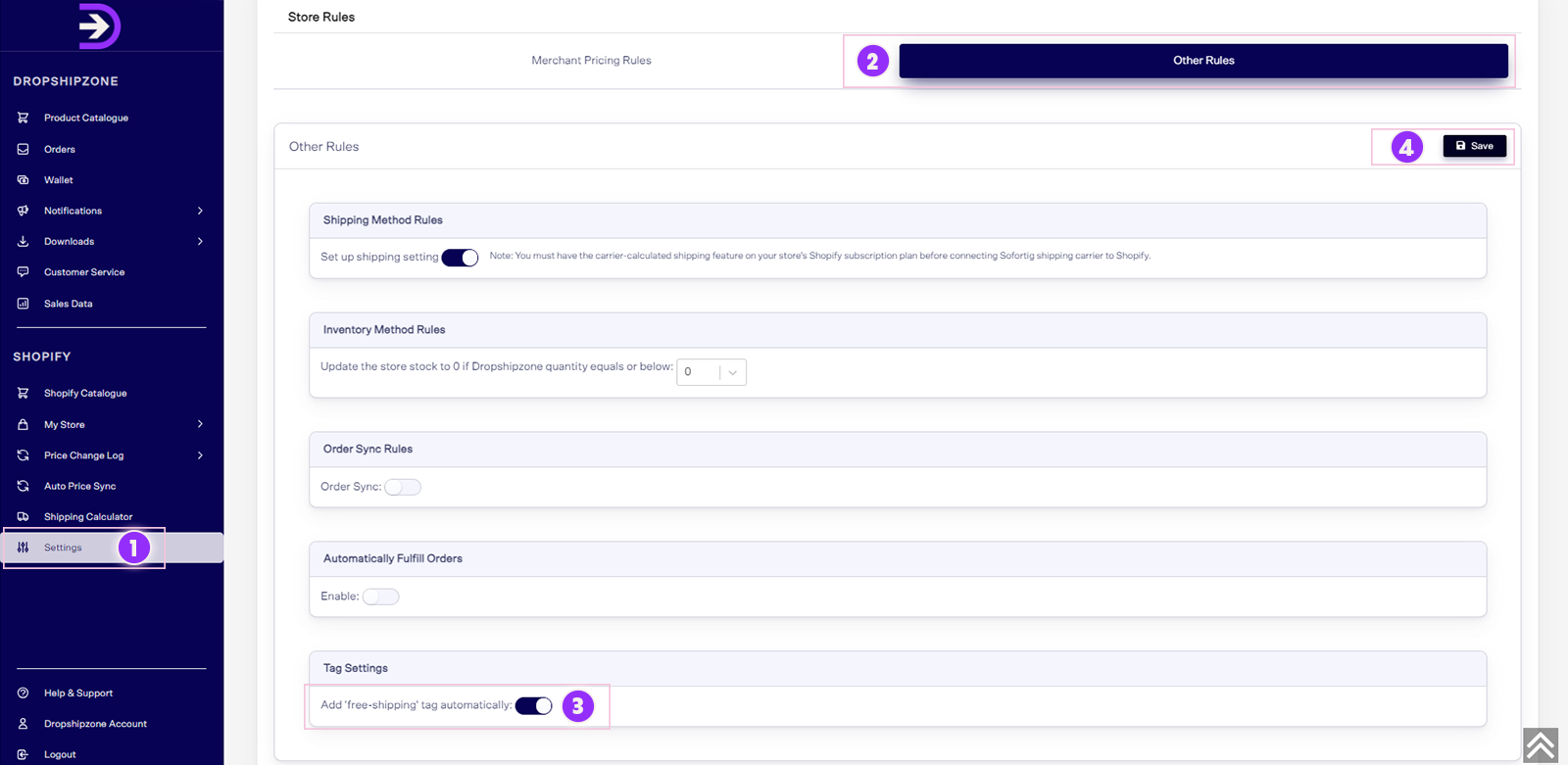Viewport: 1568px width, 765px height.
Task: Click the Dropshipzone arrow logo
Action: point(100,25)
